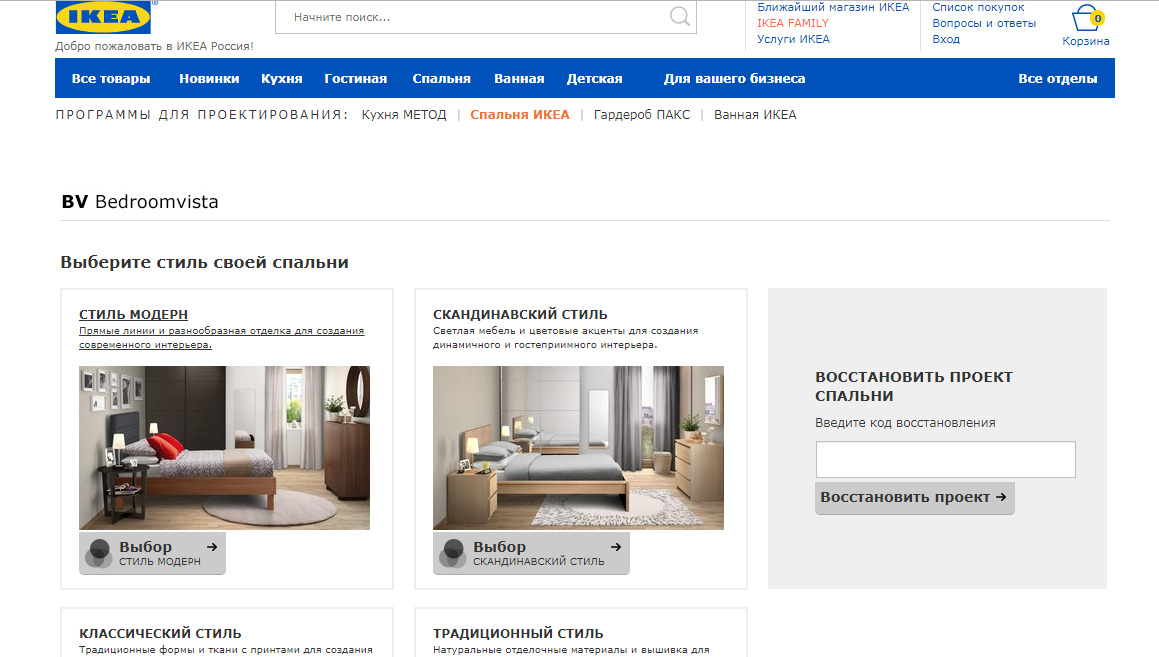The height and width of the screenshot is (657, 1159).
Task: Switch to 'Гардероб ПАКС' planner
Action: (x=641, y=115)
